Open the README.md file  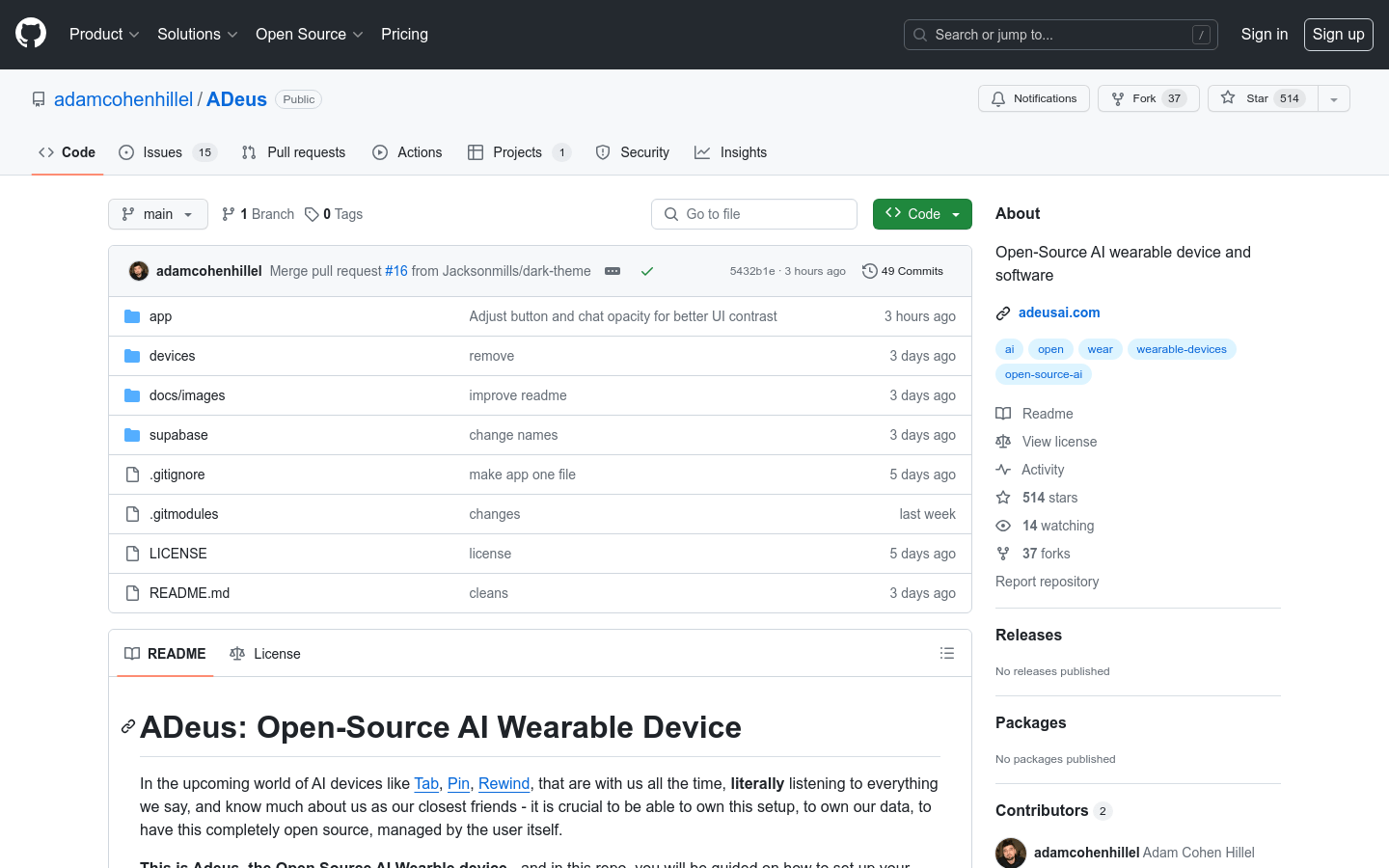coord(189,593)
